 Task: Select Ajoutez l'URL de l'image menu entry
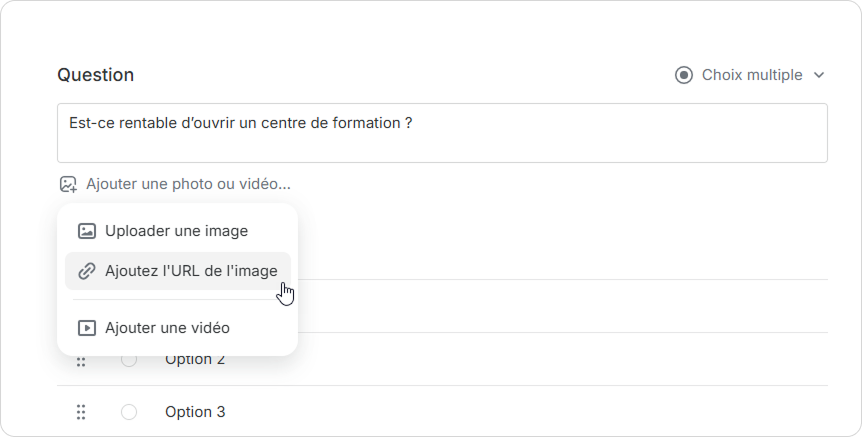191,271
